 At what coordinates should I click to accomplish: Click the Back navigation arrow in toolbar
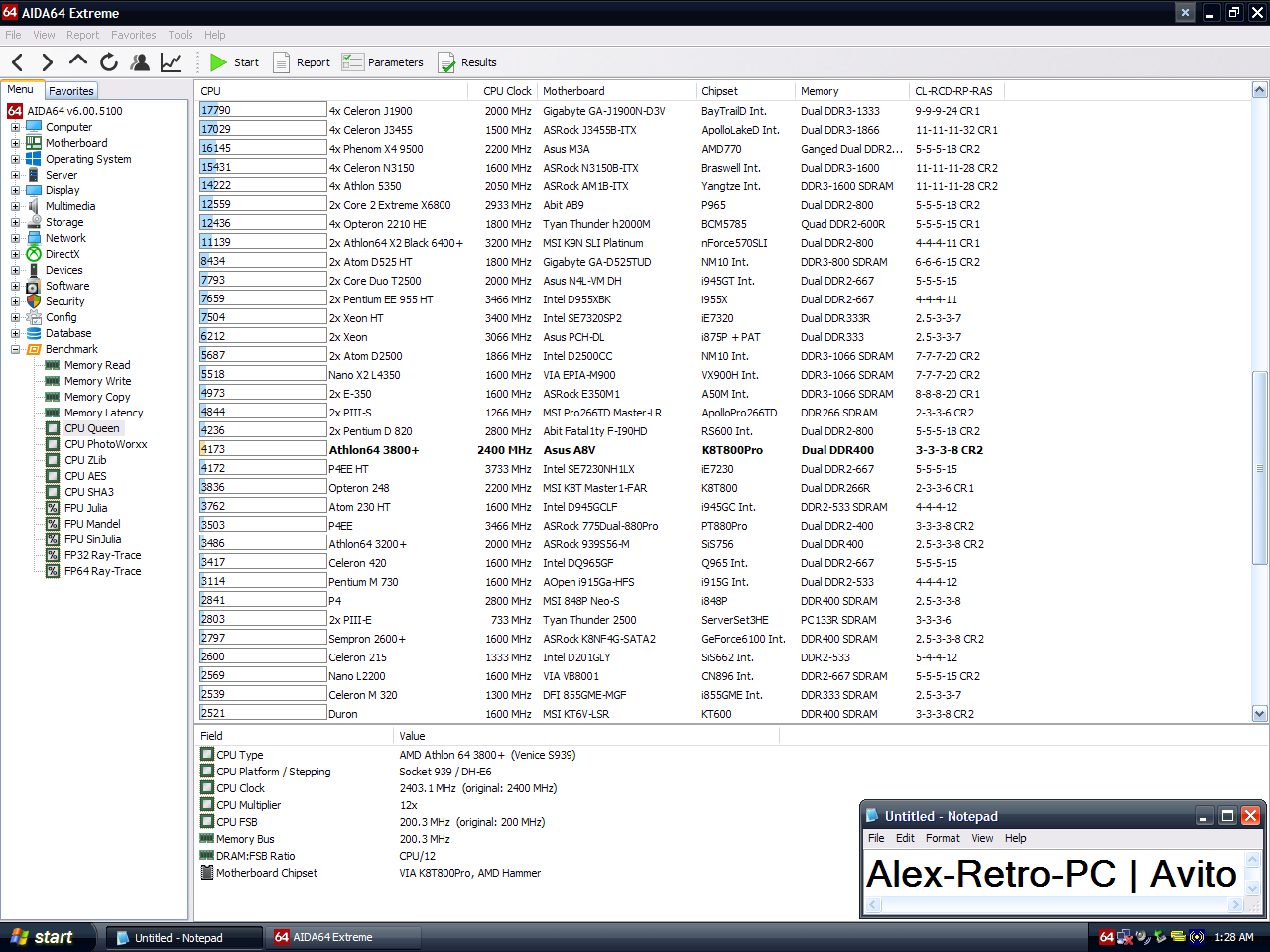[x=17, y=62]
